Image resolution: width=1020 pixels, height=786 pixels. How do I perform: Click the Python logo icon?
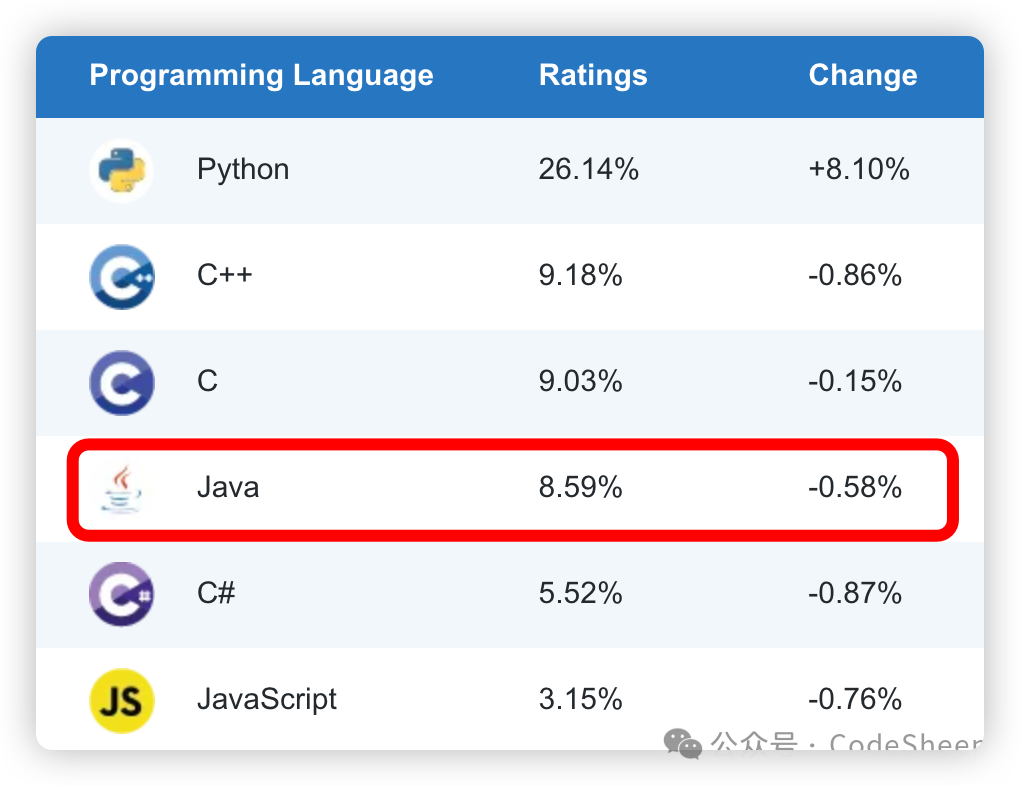pos(121,170)
